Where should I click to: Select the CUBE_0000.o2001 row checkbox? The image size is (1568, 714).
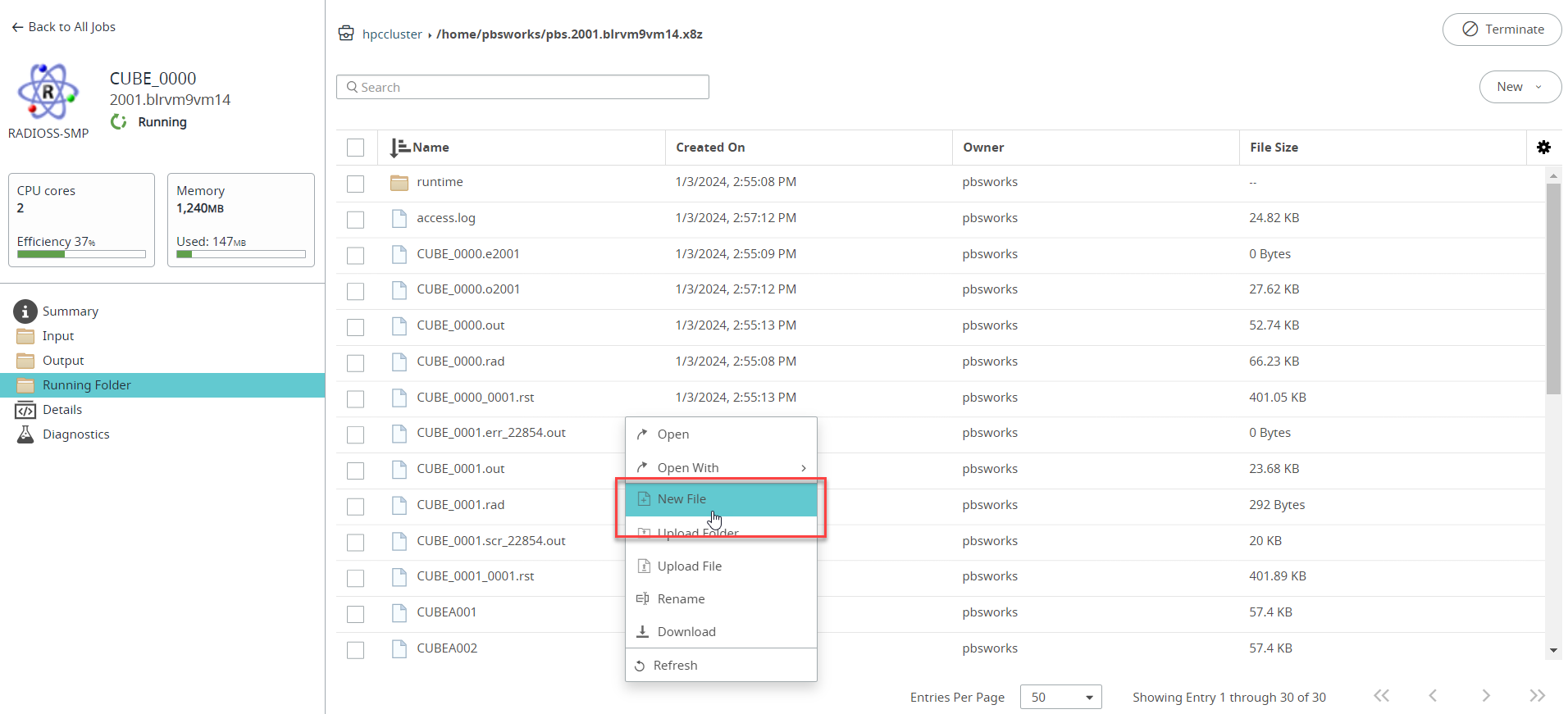tap(355, 291)
